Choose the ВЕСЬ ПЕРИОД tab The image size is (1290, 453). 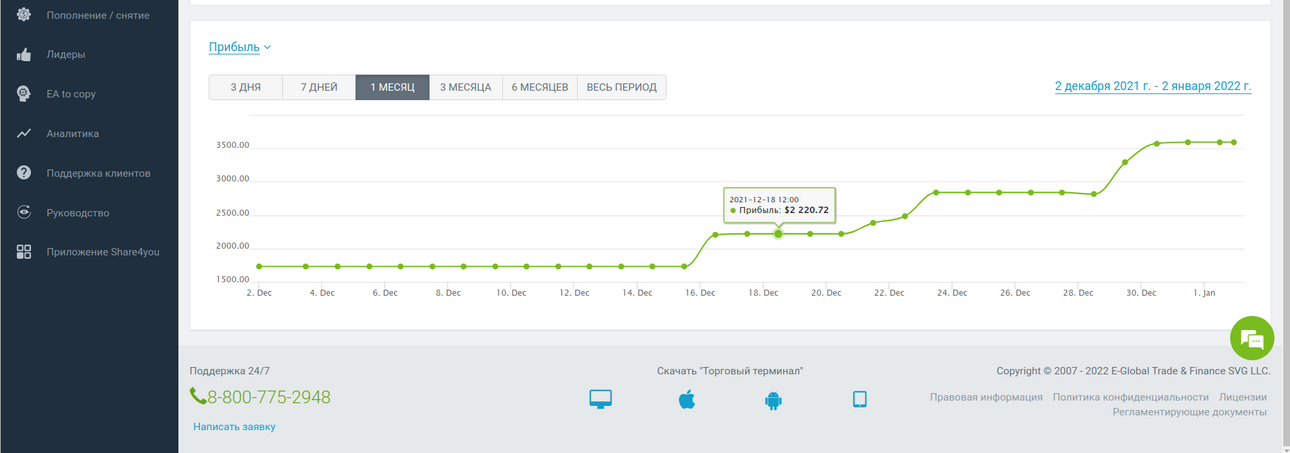(621, 87)
